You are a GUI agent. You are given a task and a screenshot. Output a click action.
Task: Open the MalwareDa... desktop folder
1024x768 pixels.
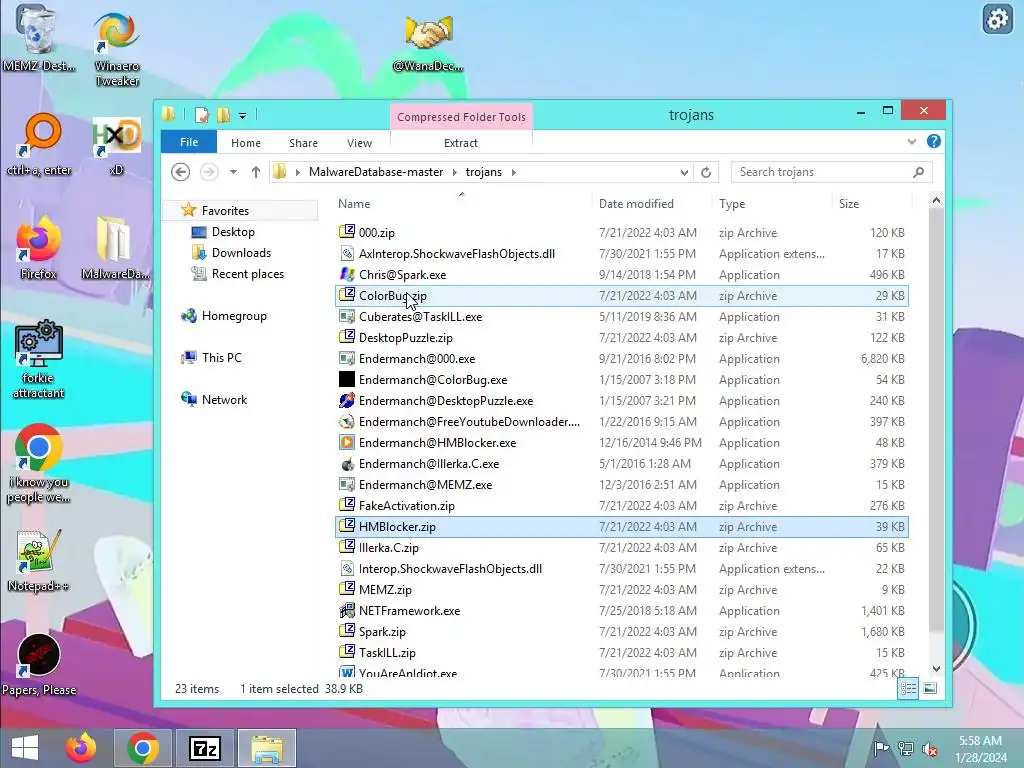115,247
